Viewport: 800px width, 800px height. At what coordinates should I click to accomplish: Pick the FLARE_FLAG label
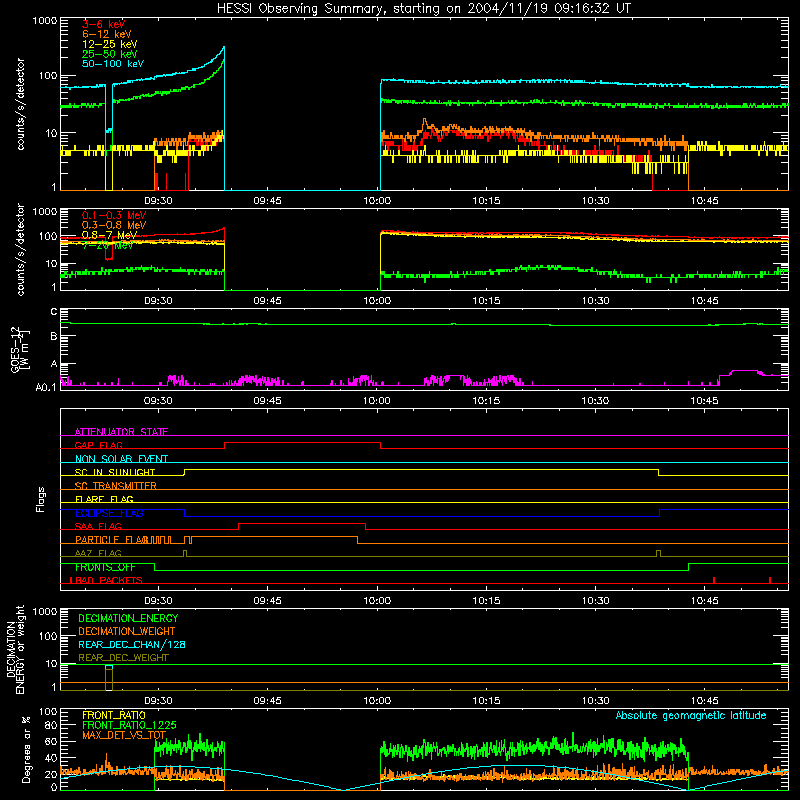[x=104, y=499]
